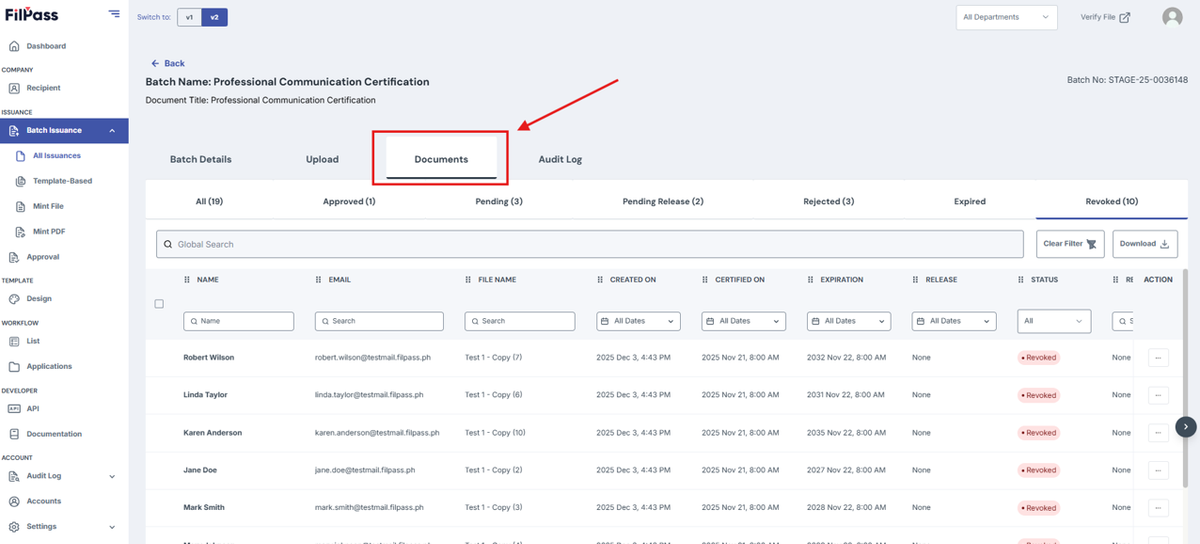Click the workflow List icon
The image size is (1200, 544).
tap(14, 341)
